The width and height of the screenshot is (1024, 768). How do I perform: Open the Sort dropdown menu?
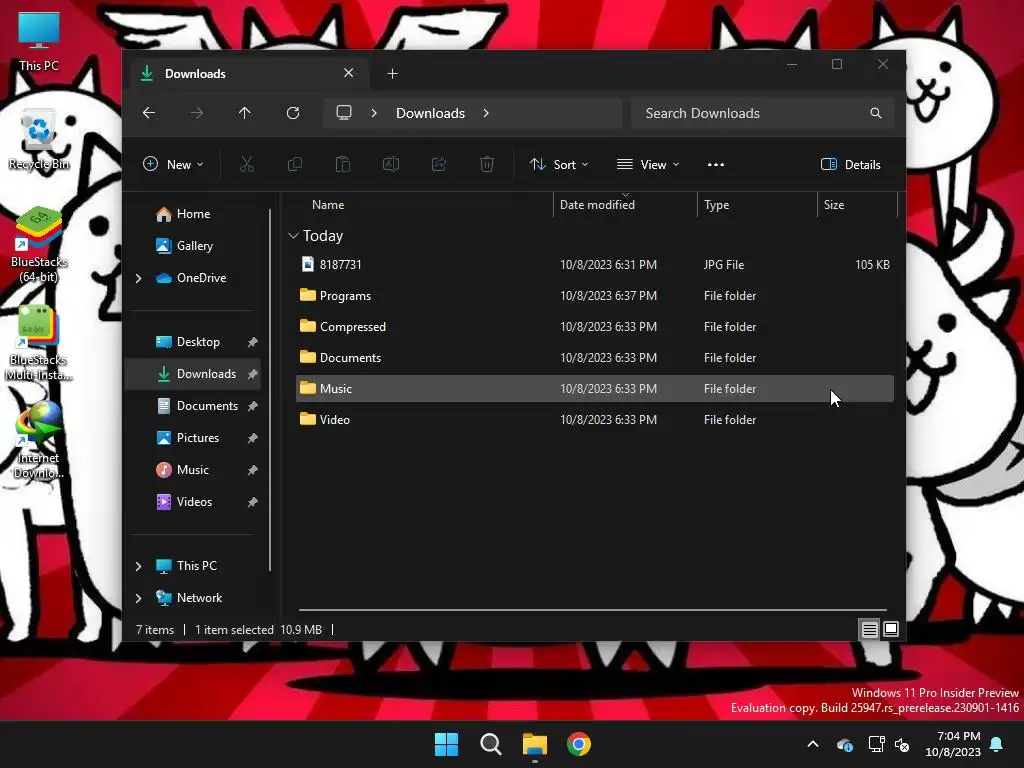pyautogui.click(x=559, y=165)
